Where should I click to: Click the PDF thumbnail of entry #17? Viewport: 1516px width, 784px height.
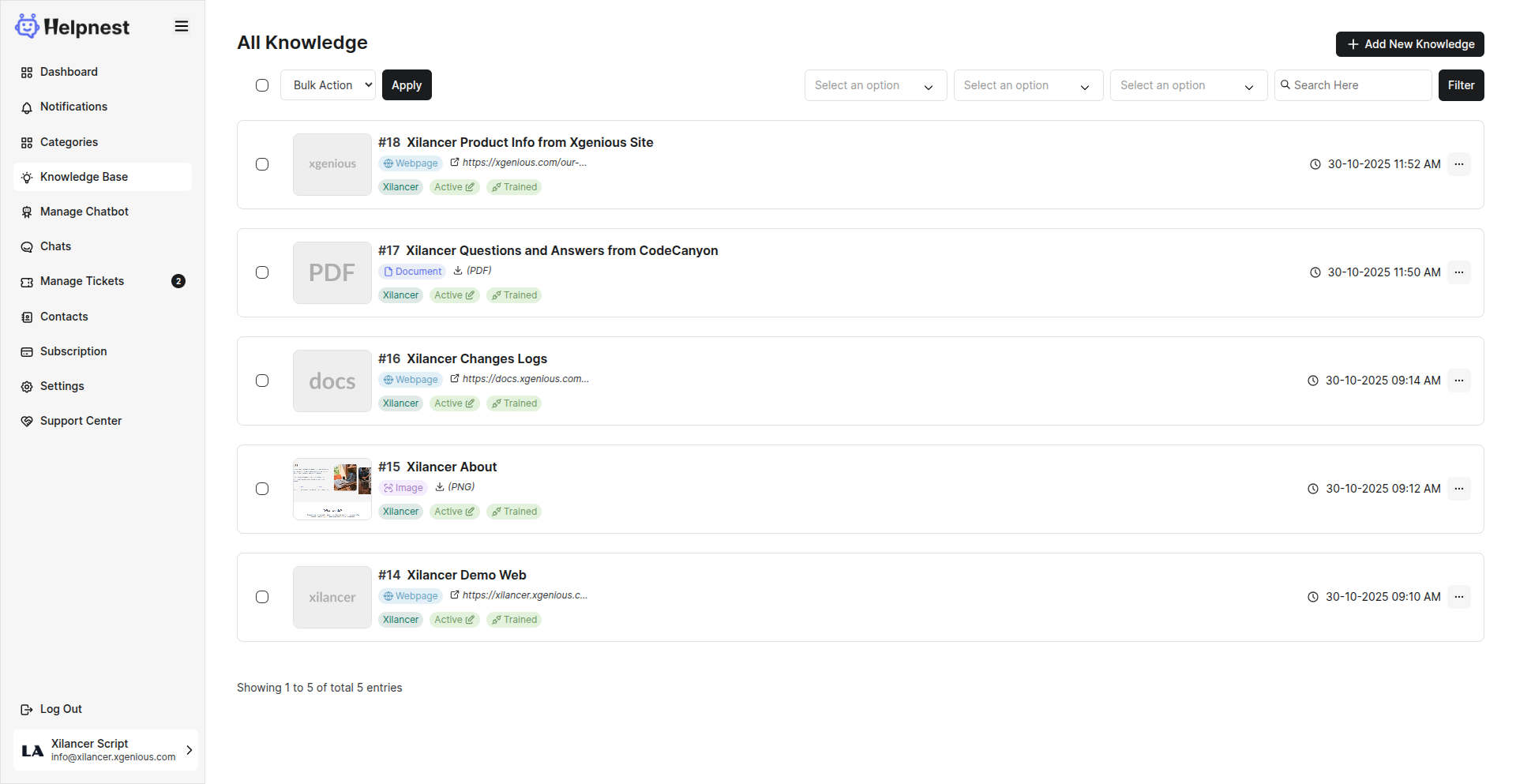pyautogui.click(x=332, y=272)
